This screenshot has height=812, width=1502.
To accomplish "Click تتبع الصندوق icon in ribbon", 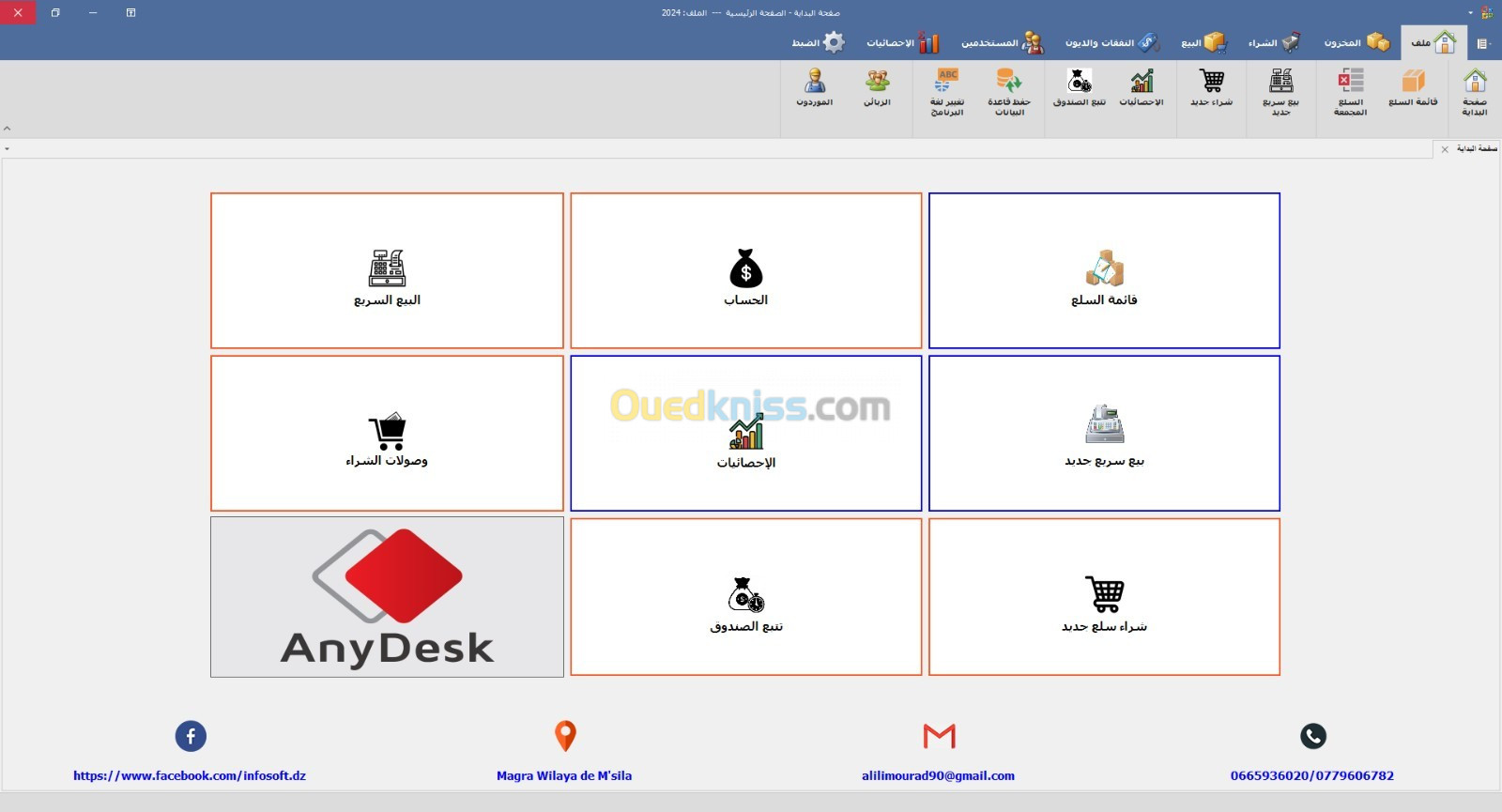I will coord(1080,88).
